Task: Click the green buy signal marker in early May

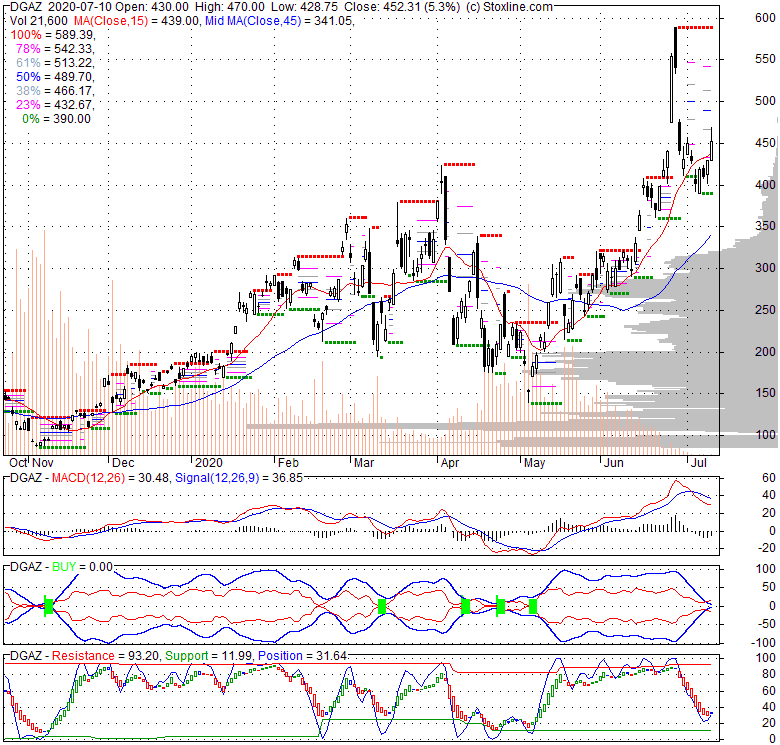Action: tap(533, 606)
